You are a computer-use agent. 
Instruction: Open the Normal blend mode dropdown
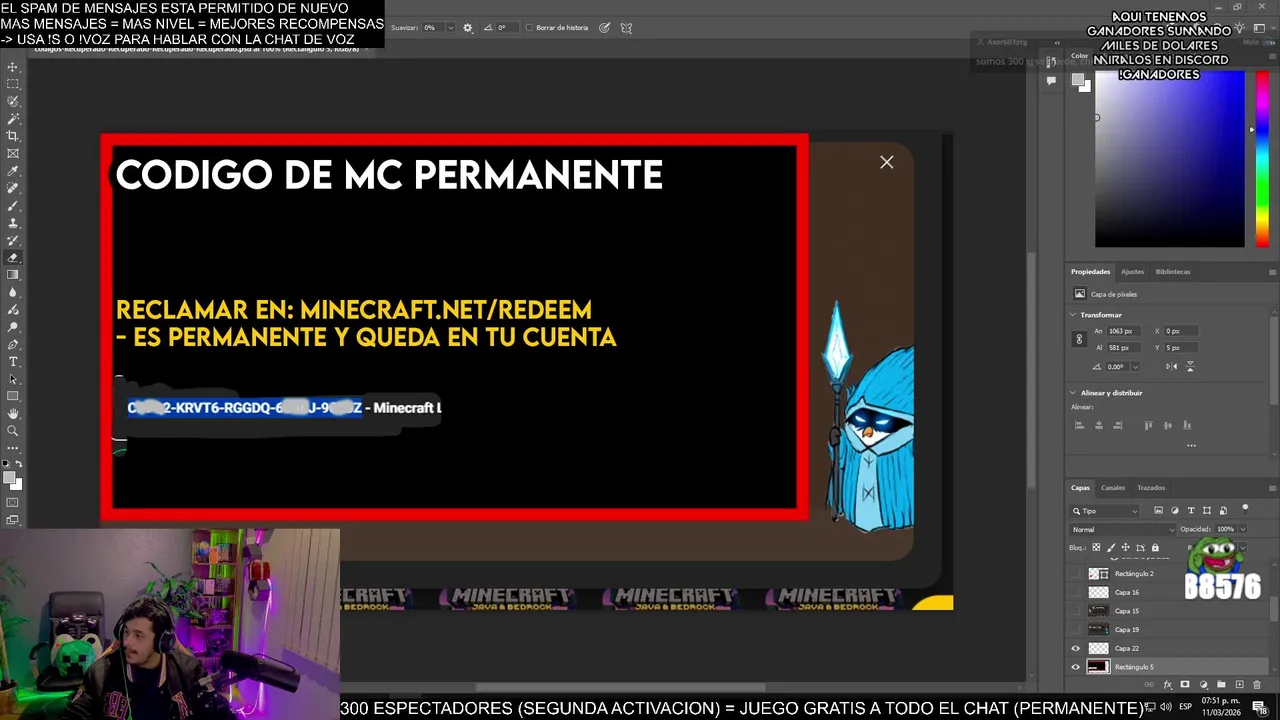point(1123,529)
